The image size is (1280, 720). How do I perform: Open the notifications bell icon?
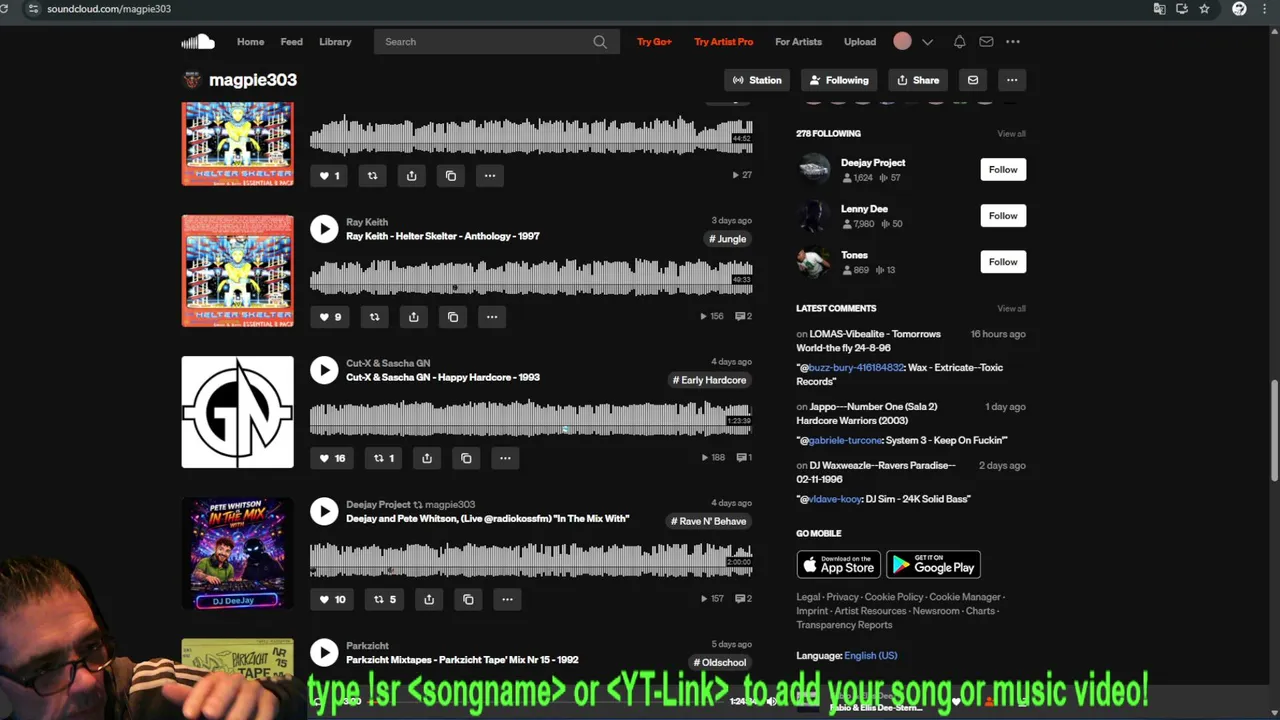[x=959, y=42]
